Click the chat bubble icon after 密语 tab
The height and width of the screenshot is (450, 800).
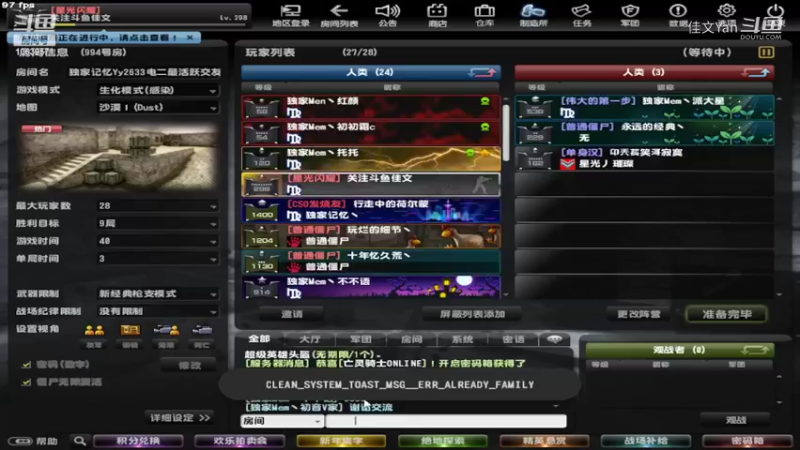(x=555, y=339)
